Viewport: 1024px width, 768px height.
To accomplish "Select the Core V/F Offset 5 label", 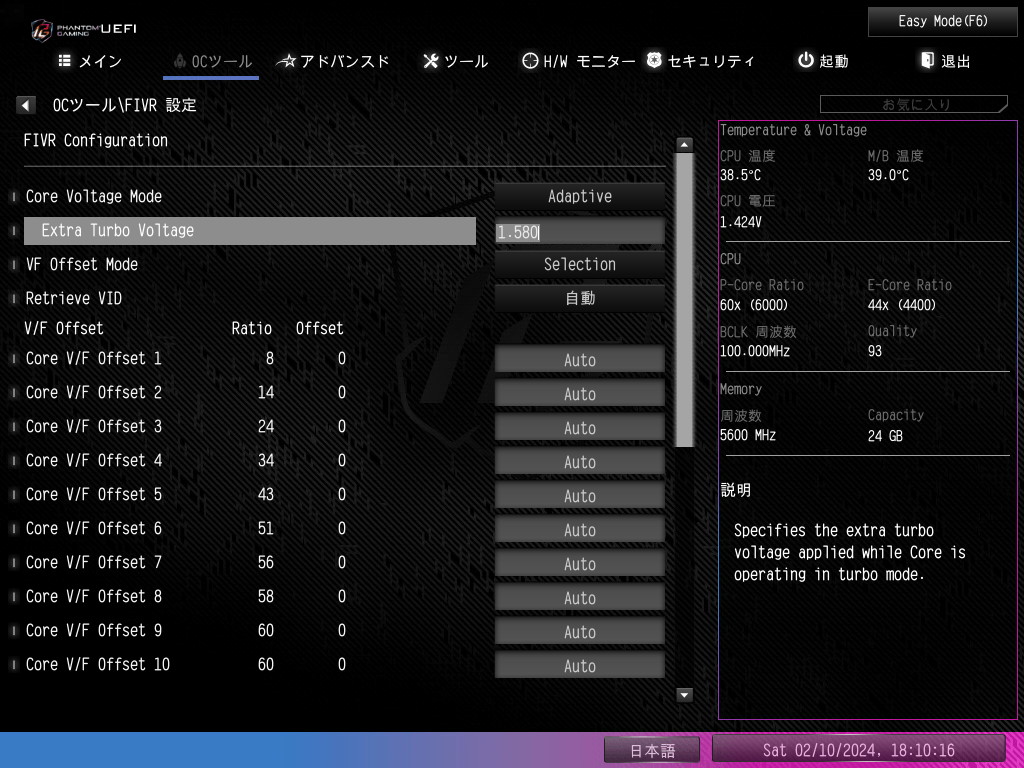I will tap(93, 494).
